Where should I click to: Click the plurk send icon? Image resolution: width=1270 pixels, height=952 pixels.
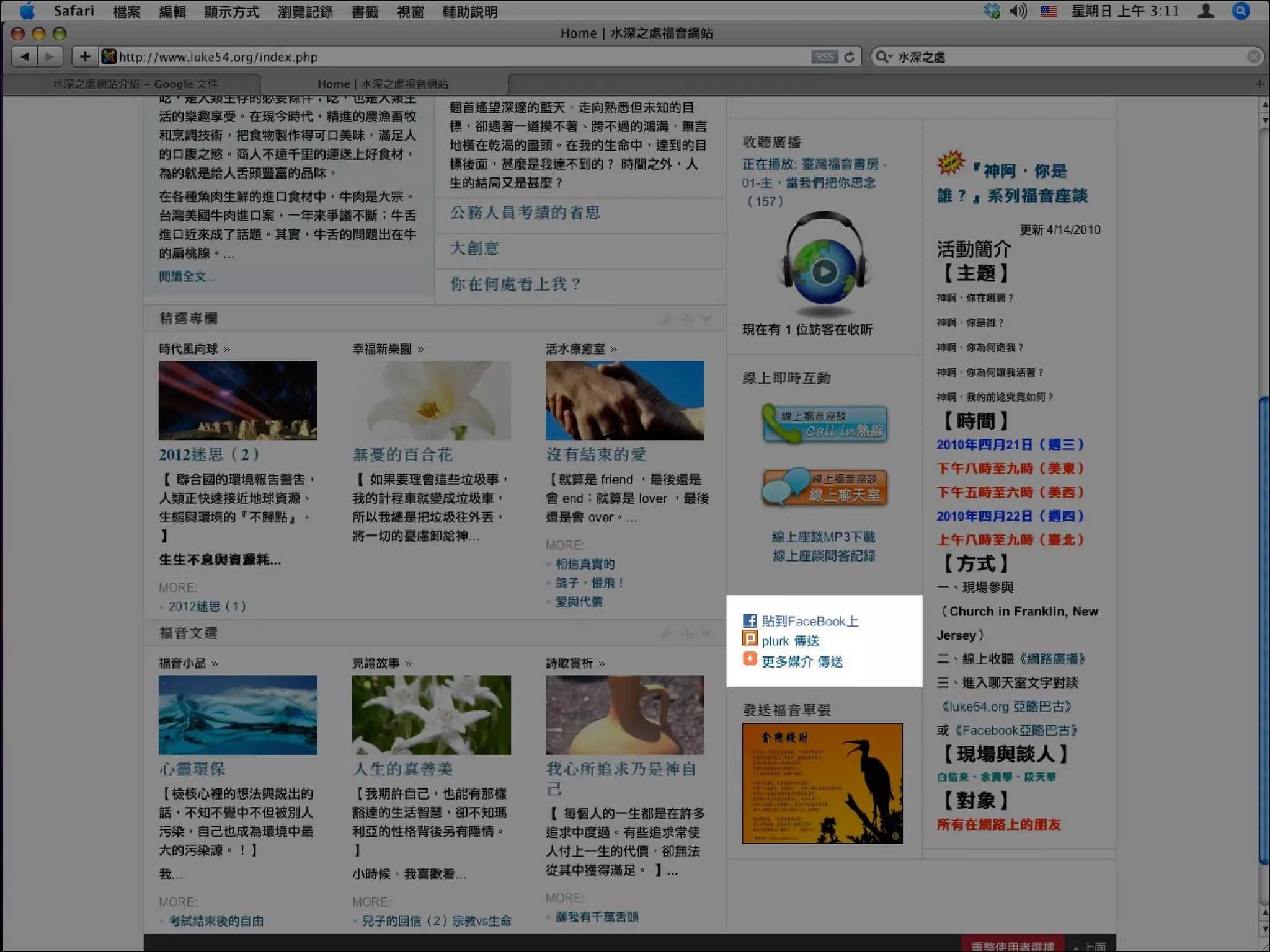click(749, 638)
